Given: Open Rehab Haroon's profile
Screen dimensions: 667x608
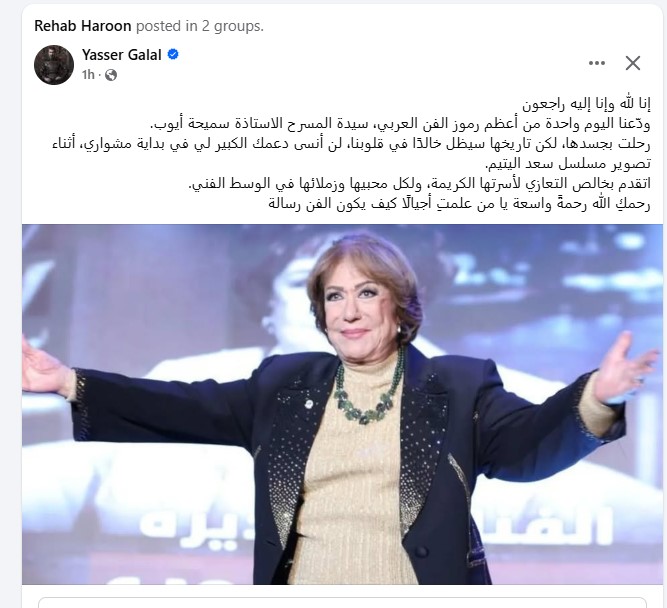Looking at the screenshot, I should [x=83, y=26].
